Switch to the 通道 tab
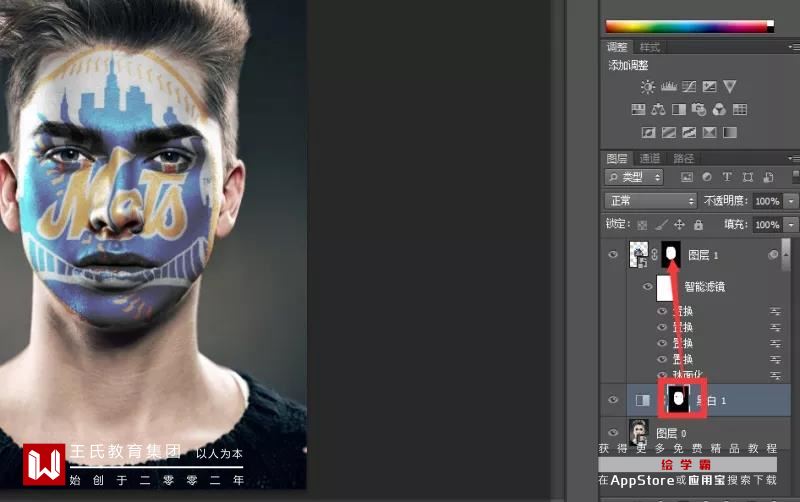Image resolution: width=800 pixels, height=502 pixels. [649, 158]
